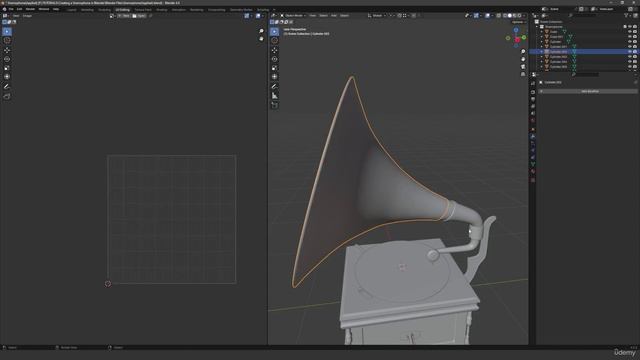Switch to Material Preview viewport shading
The width and height of the screenshot is (640, 360).
pos(515,16)
